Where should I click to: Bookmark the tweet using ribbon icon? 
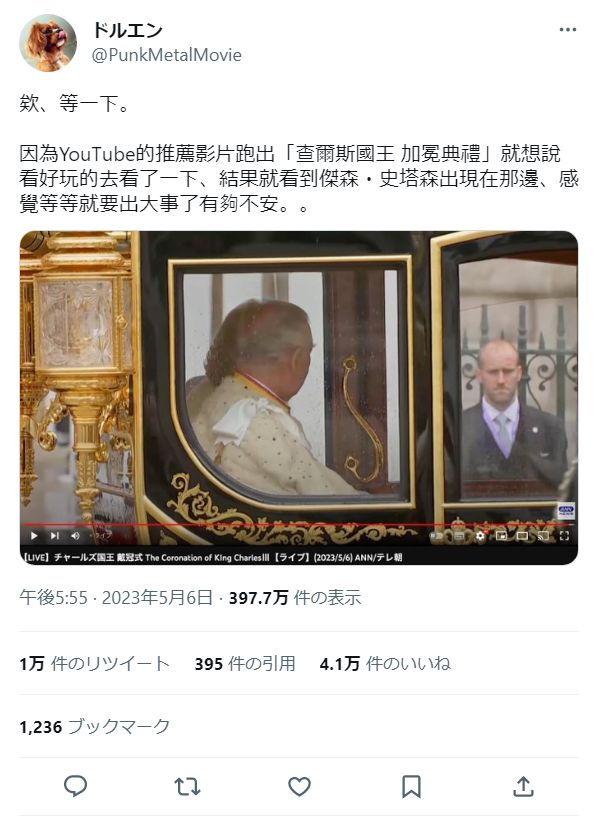point(411,786)
